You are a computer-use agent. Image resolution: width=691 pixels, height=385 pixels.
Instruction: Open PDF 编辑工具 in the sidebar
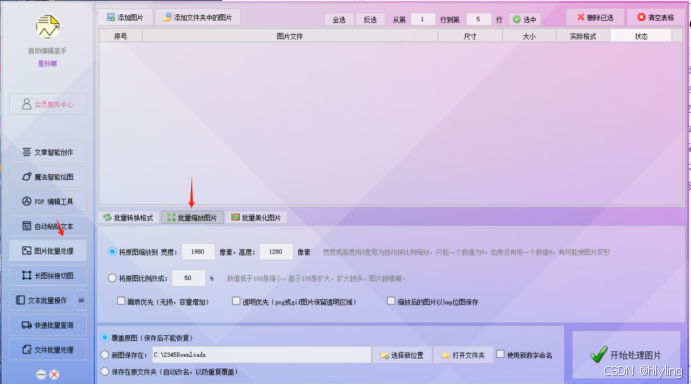pyautogui.click(x=48, y=201)
